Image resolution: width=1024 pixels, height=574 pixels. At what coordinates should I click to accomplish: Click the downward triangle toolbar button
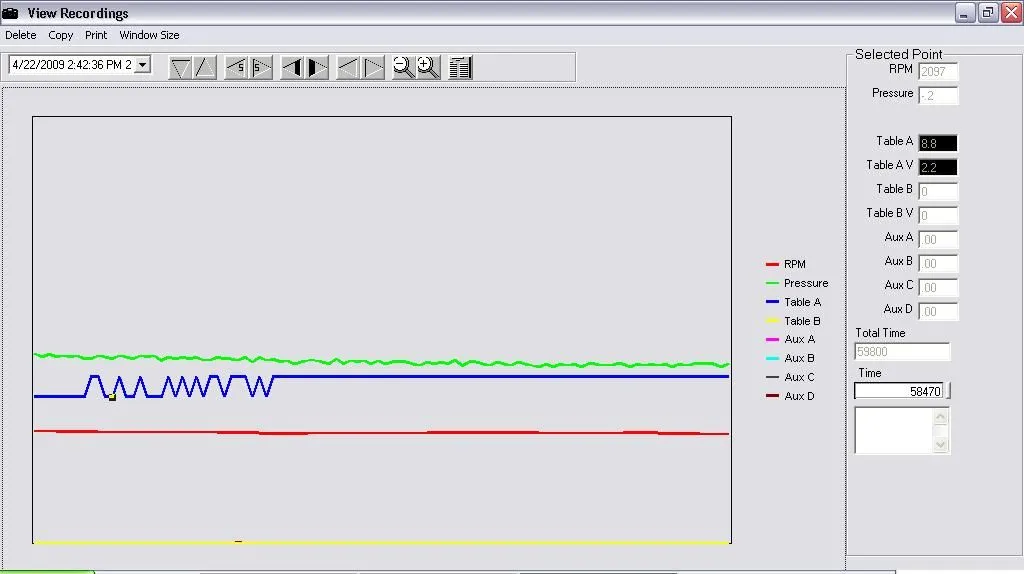(x=180, y=68)
